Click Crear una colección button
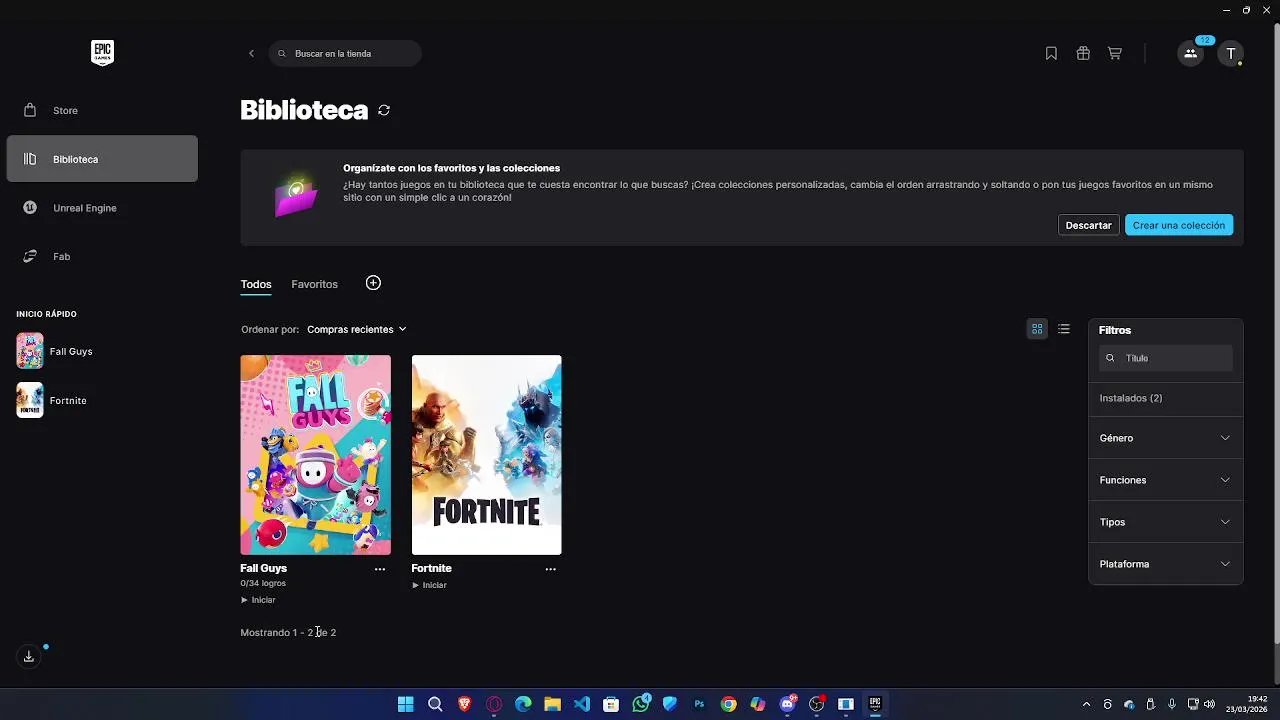 (1179, 225)
